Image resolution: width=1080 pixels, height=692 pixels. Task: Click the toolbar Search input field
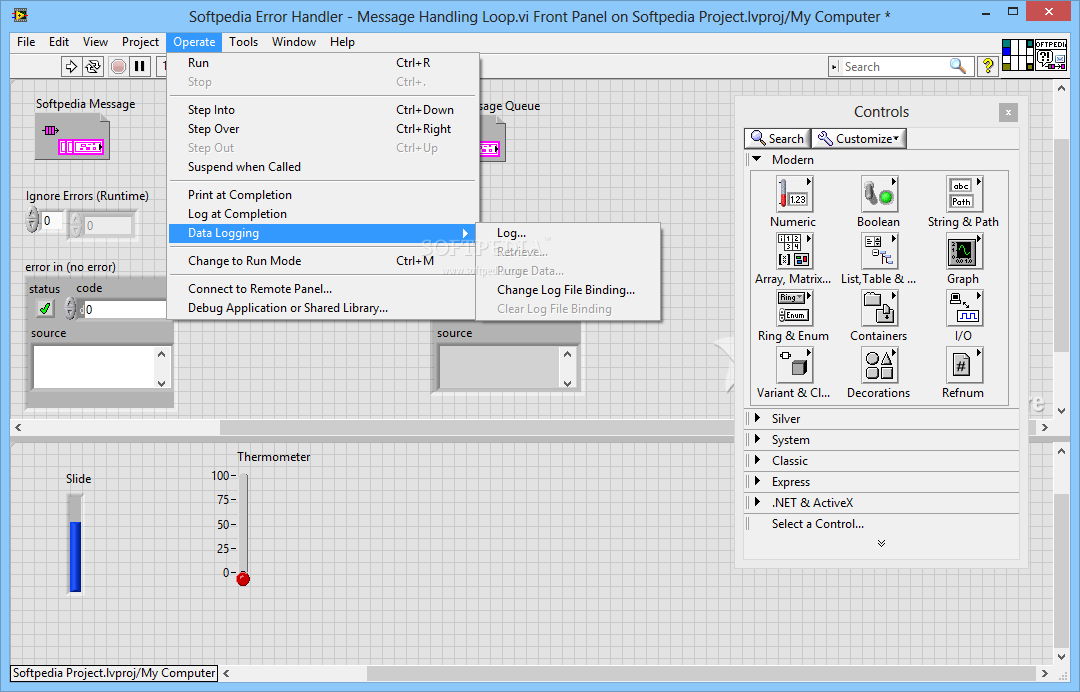[x=893, y=67]
